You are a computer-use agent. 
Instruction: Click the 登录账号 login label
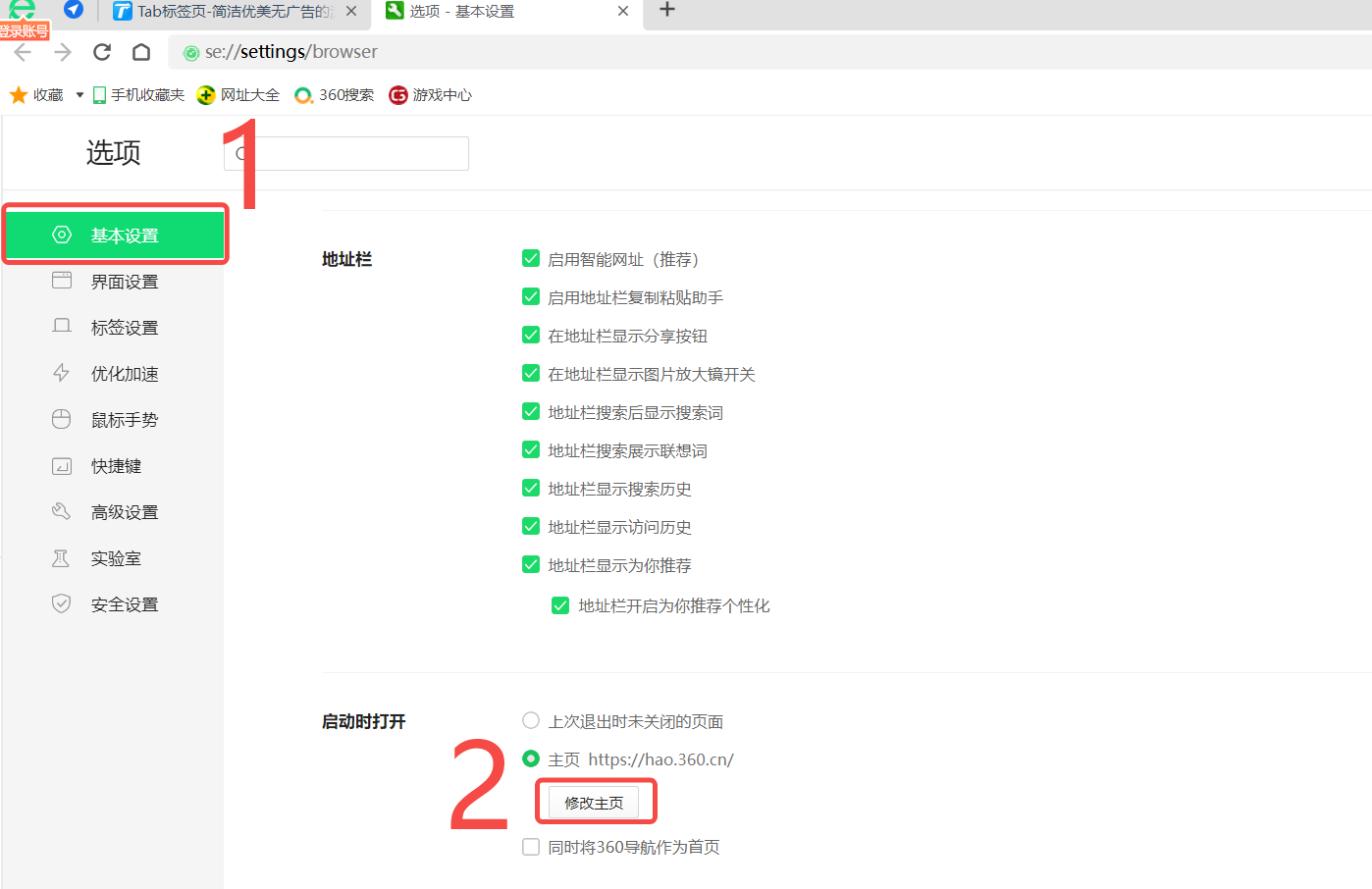[x=24, y=31]
